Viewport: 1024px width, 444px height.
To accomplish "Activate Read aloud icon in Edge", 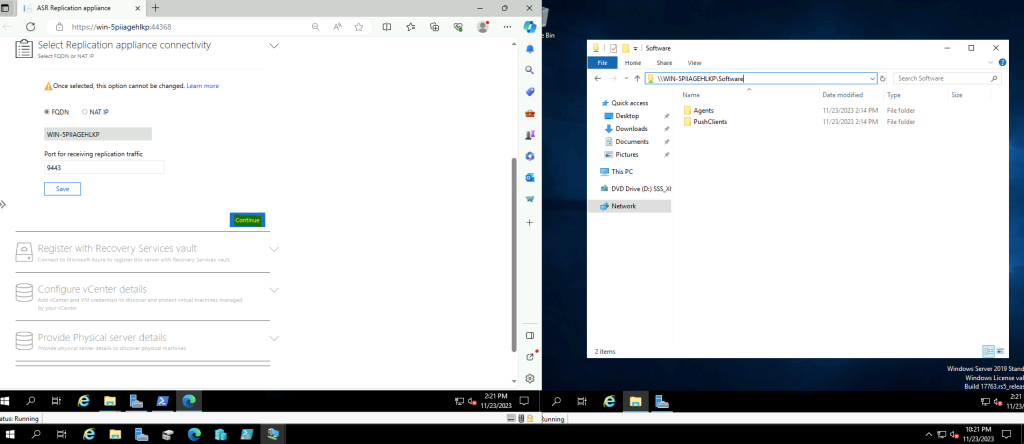I will click(337, 27).
